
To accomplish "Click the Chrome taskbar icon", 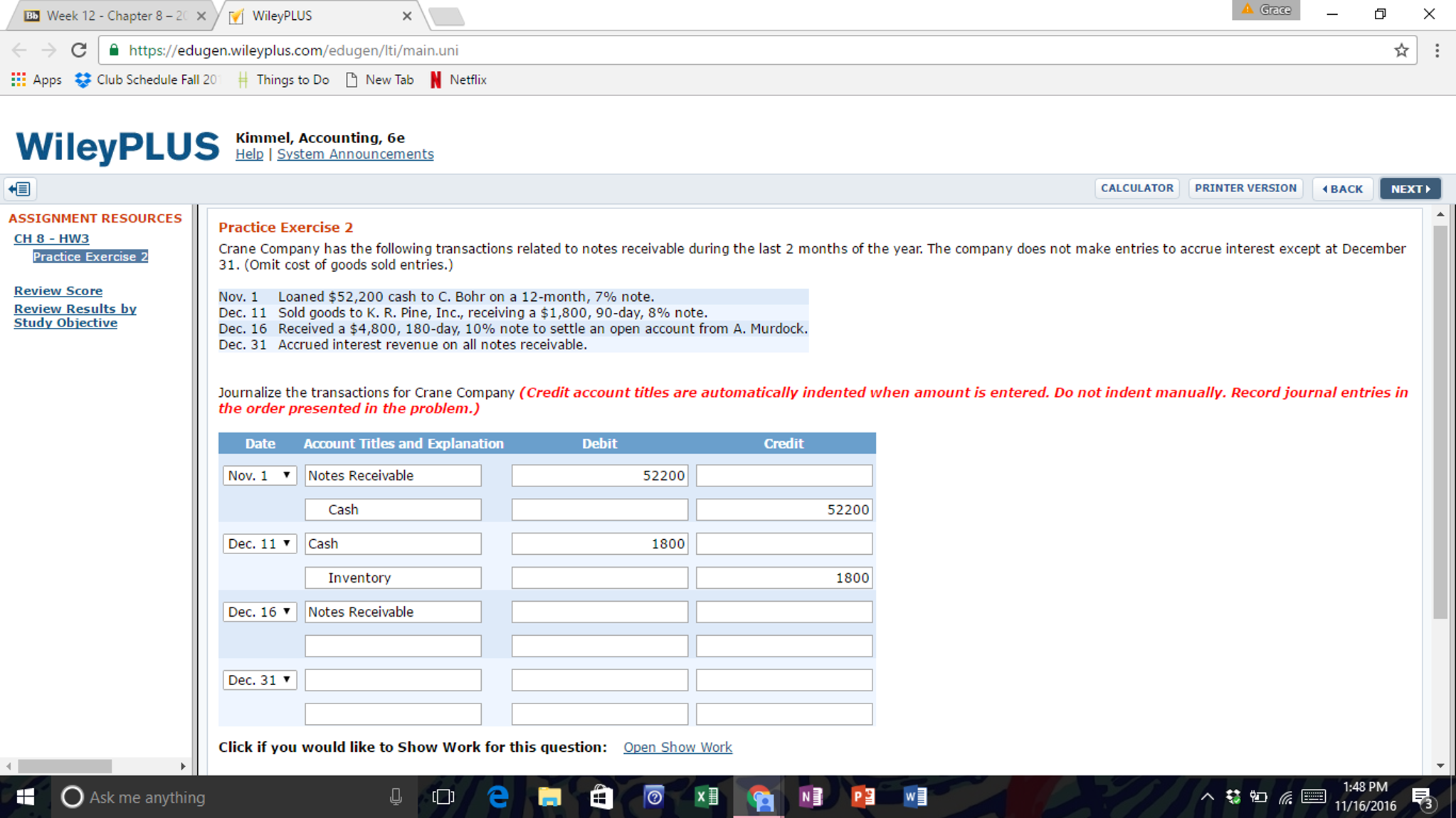I will [759, 797].
